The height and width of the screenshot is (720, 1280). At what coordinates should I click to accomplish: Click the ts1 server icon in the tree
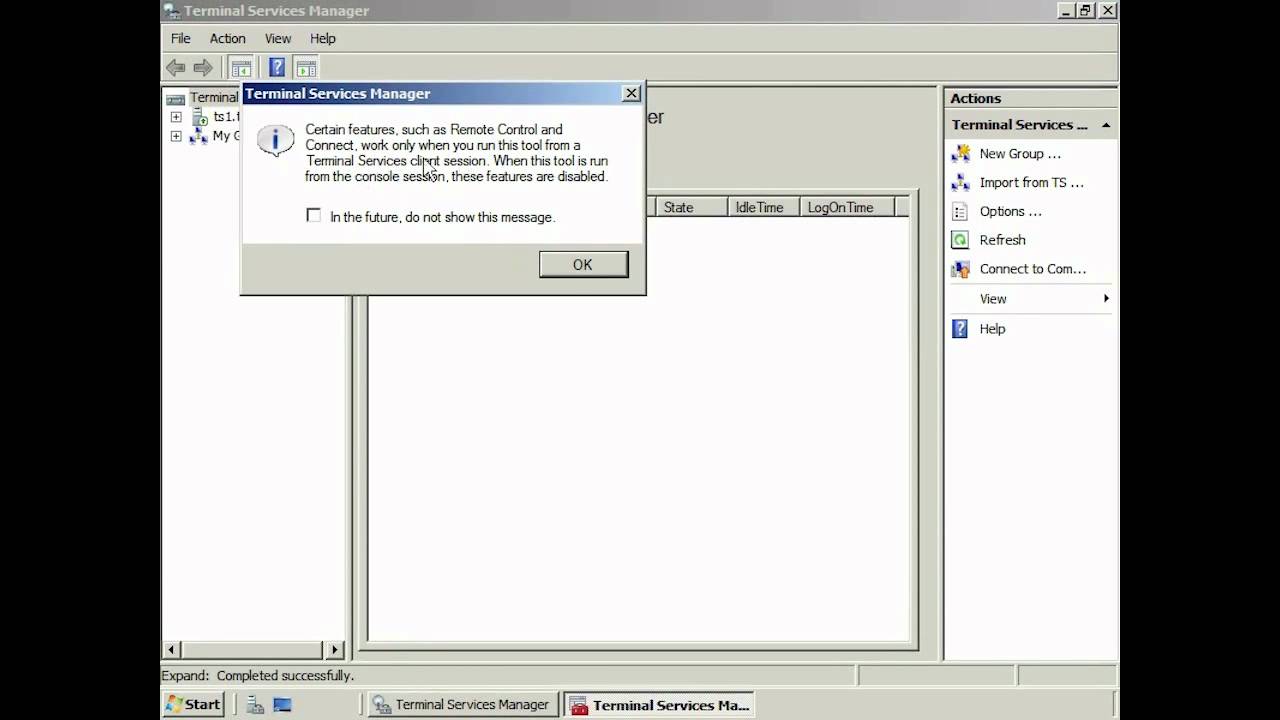(x=200, y=117)
